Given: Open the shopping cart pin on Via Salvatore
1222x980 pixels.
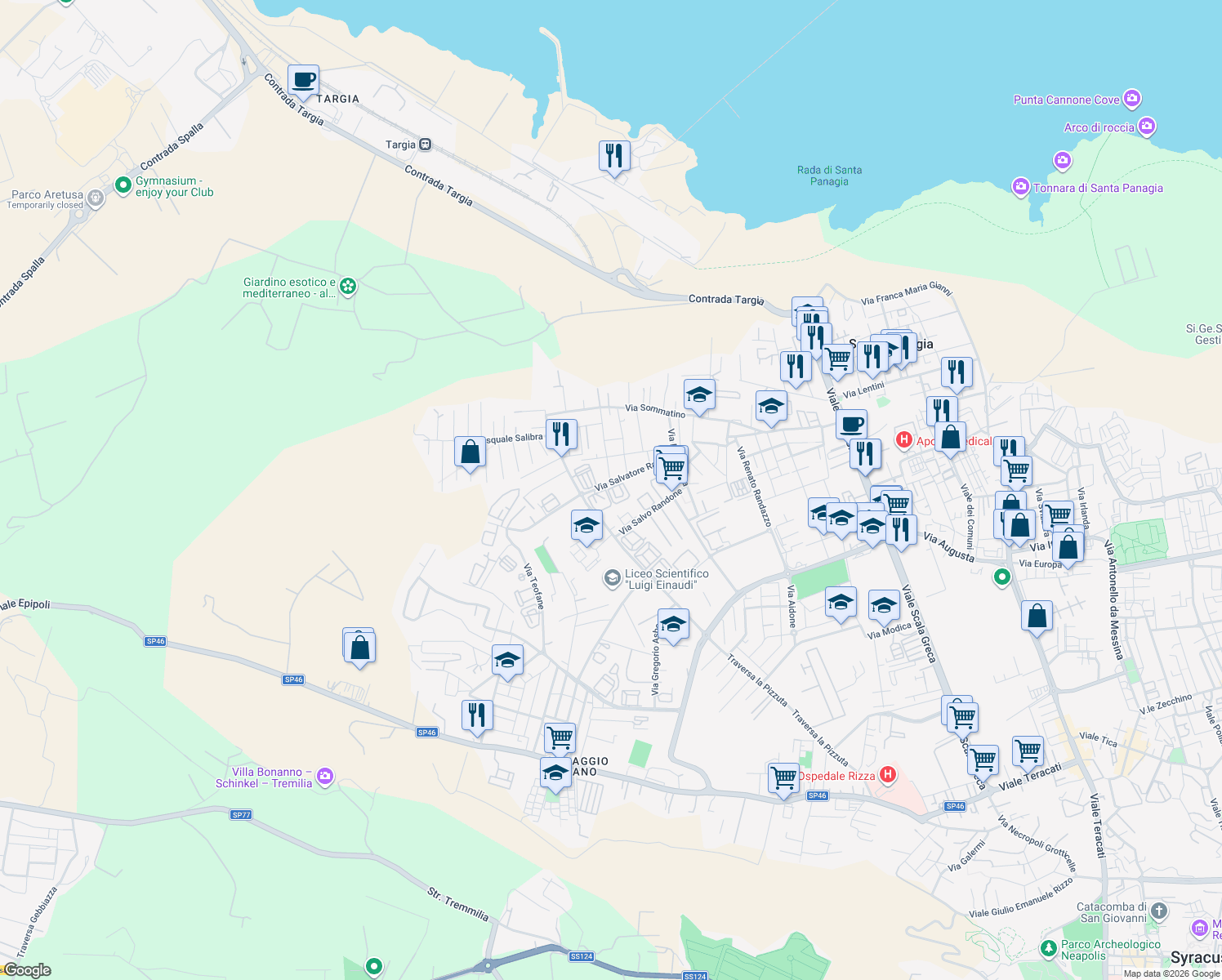Looking at the screenshot, I should [x=671, y=467].
